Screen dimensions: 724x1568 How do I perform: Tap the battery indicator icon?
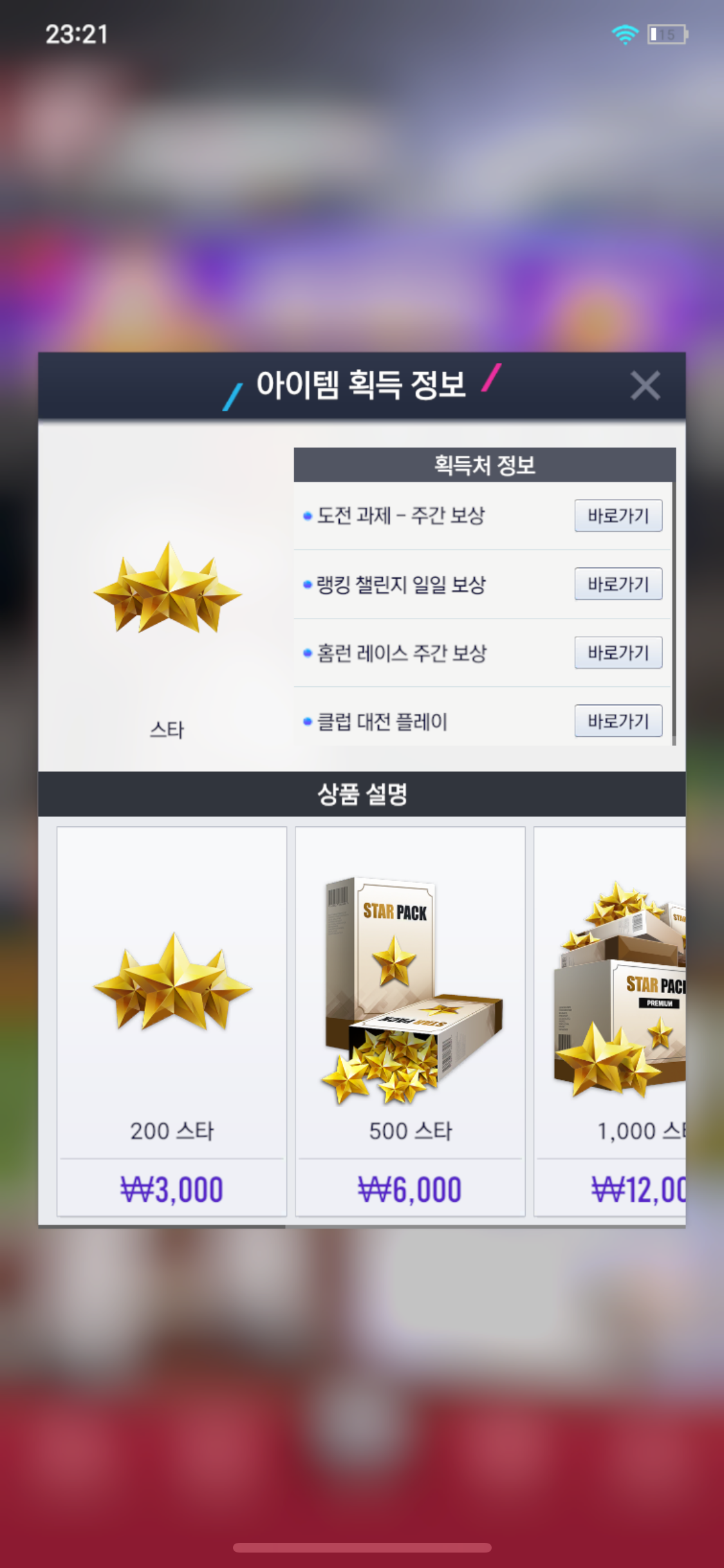click(x=668, y=34)
